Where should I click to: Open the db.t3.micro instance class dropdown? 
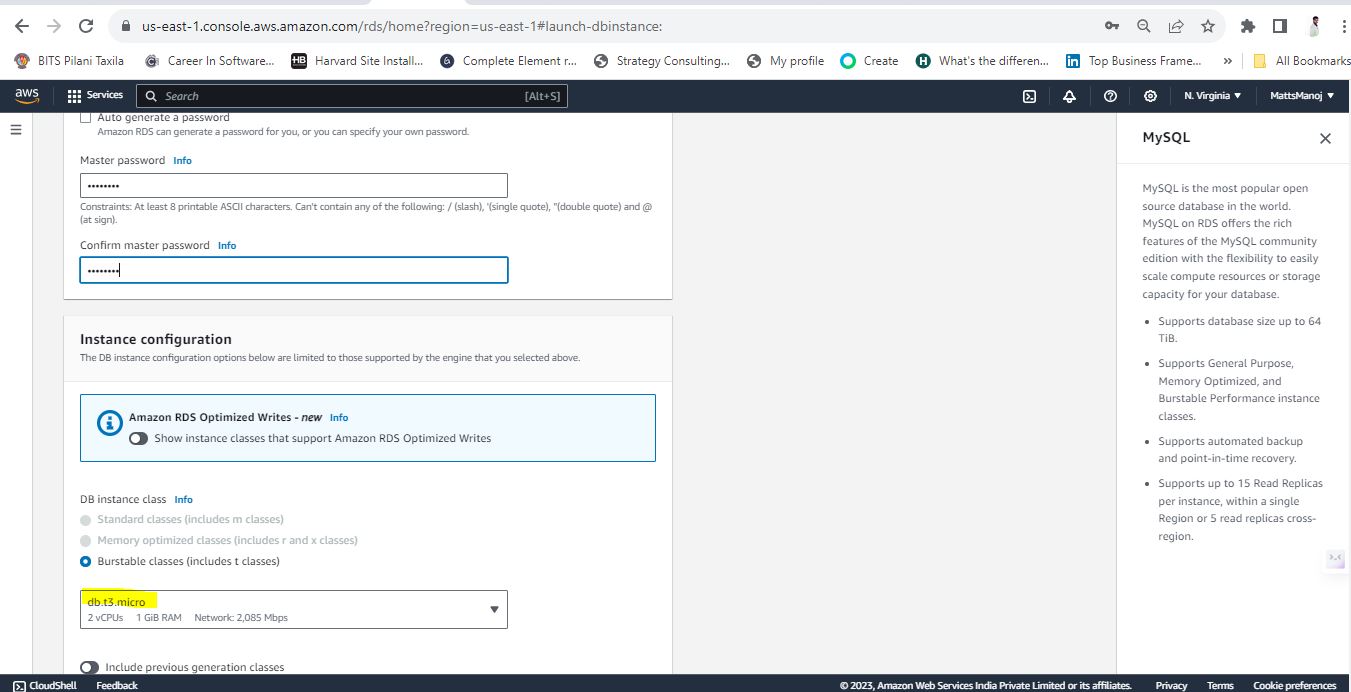[x=294, y=609]
